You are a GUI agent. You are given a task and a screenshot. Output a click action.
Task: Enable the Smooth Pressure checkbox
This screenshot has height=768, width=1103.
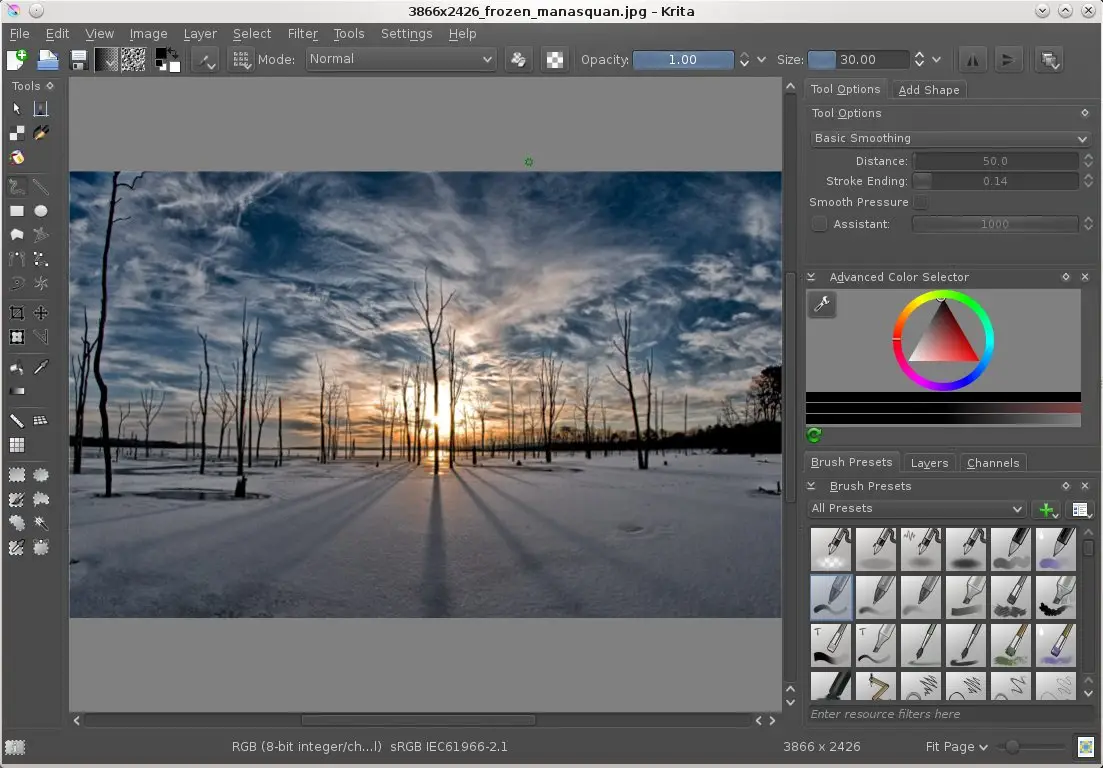click(921, 203)
